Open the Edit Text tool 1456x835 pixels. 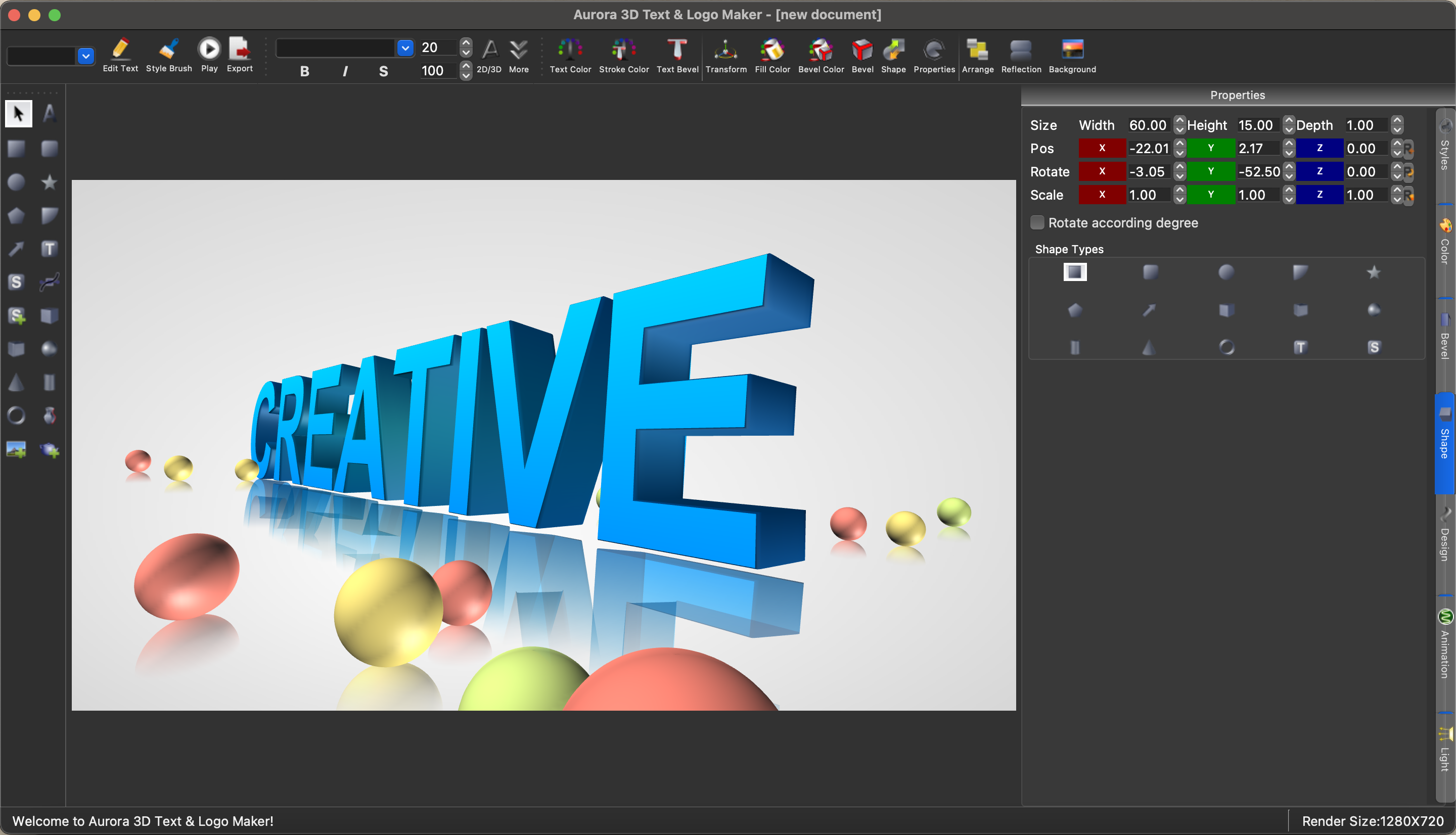[x=120, y=55]
